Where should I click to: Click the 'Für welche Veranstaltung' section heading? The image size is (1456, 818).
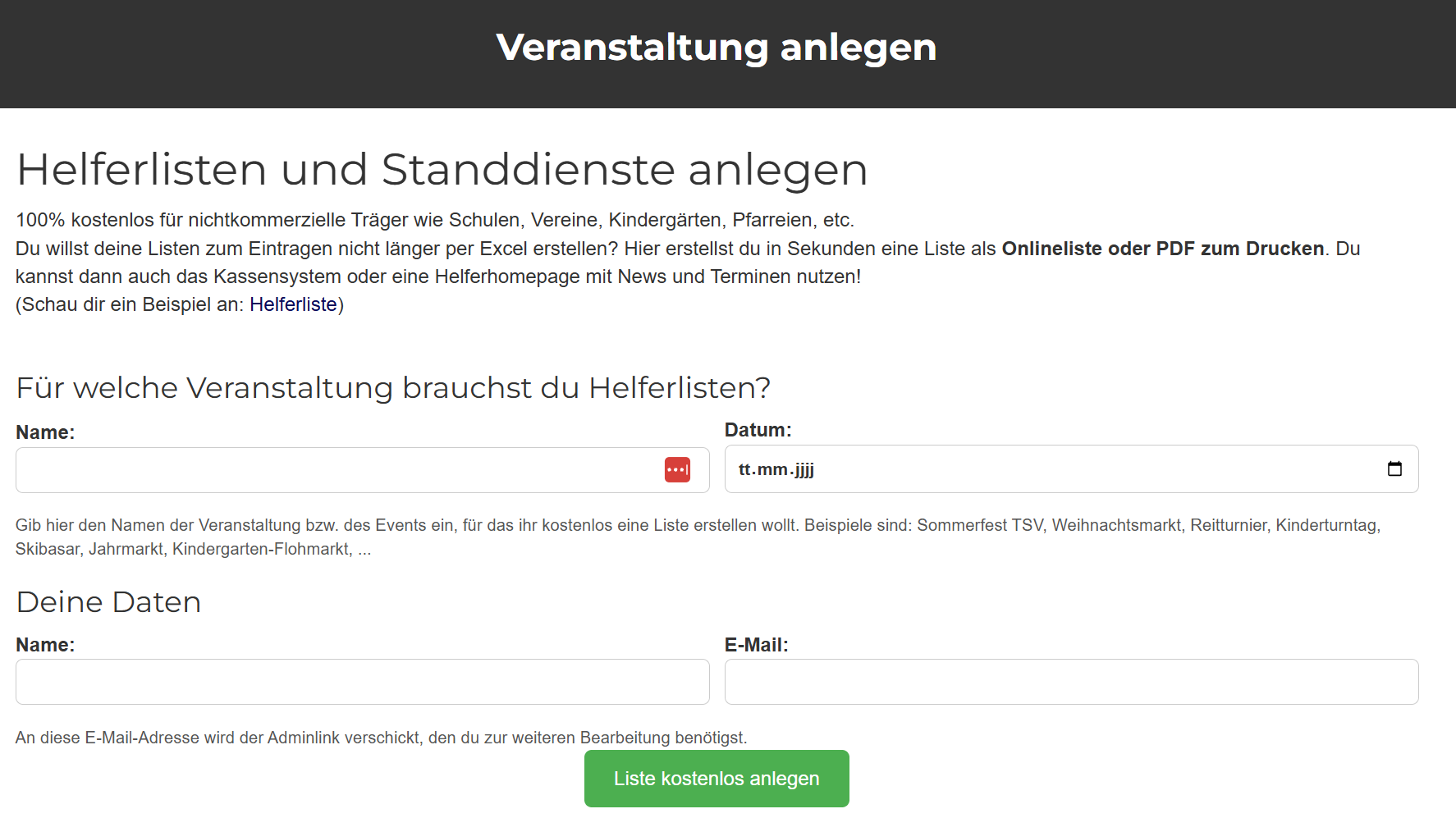pyautogui.click(x=393, y=388)
